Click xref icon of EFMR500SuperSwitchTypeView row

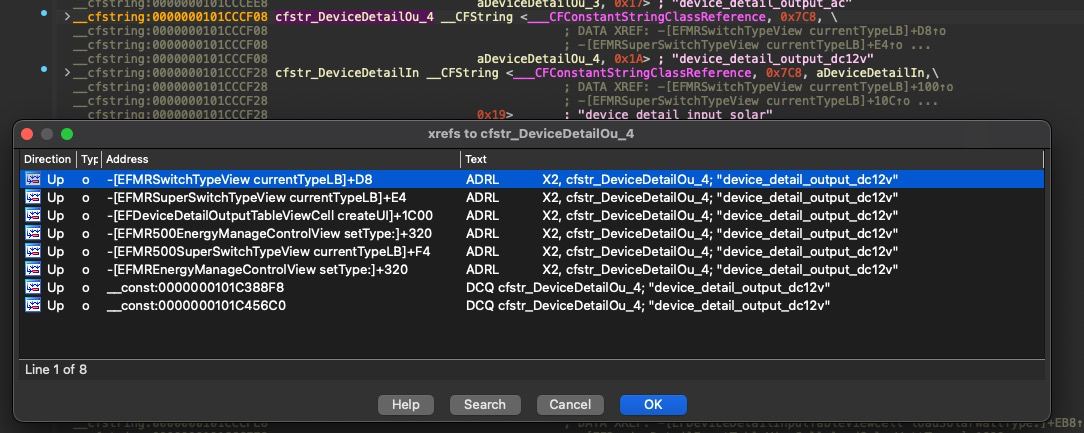click(x=33, y=251)
